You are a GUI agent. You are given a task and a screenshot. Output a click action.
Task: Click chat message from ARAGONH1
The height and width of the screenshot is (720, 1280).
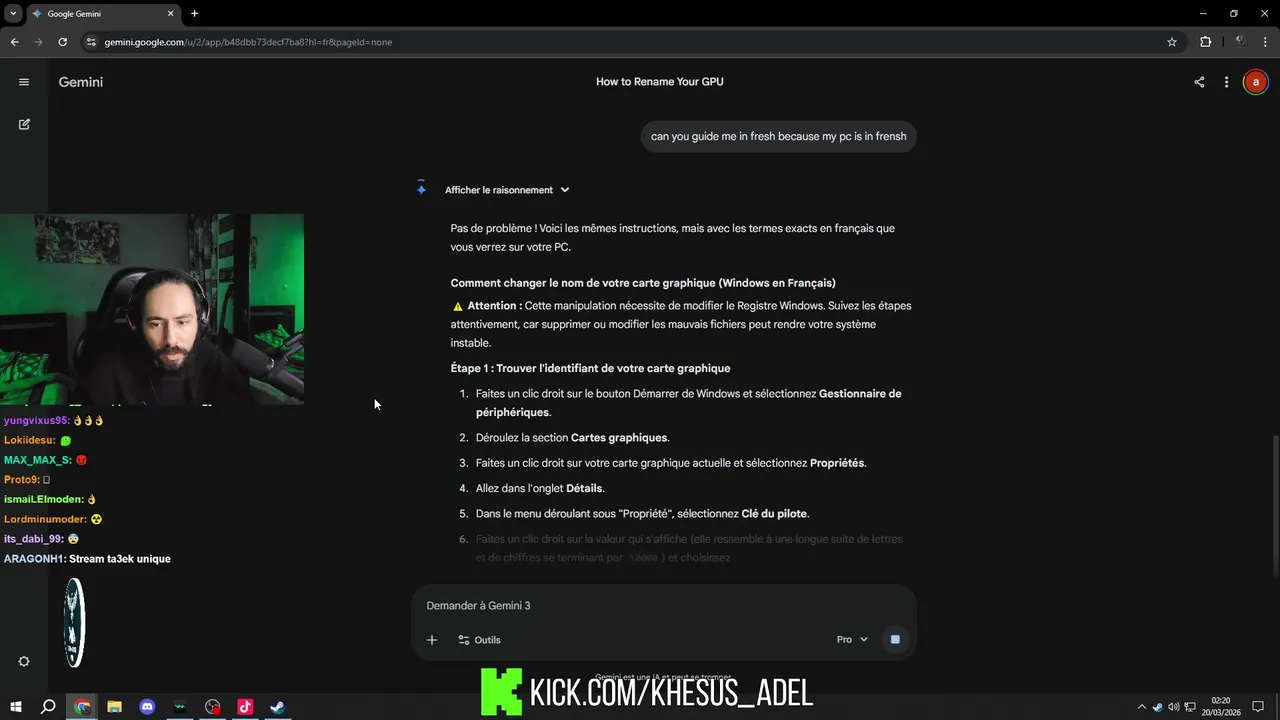pyautogui.click(x=87, y=559)
